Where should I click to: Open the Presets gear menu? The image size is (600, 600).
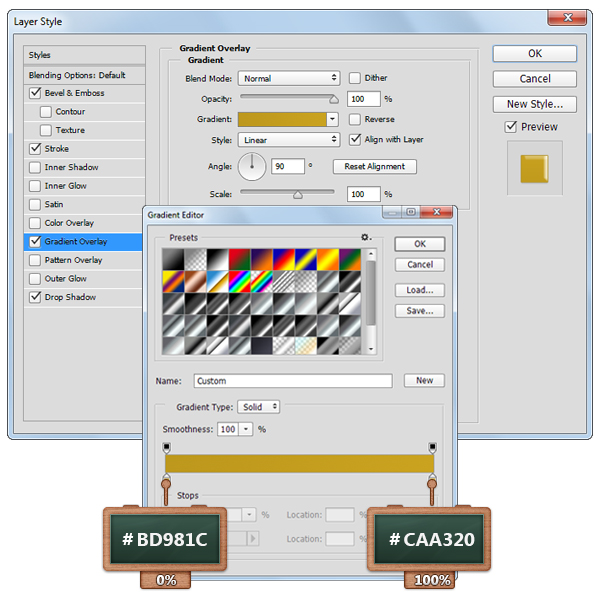pyautogui.click(x=366, y=238)
